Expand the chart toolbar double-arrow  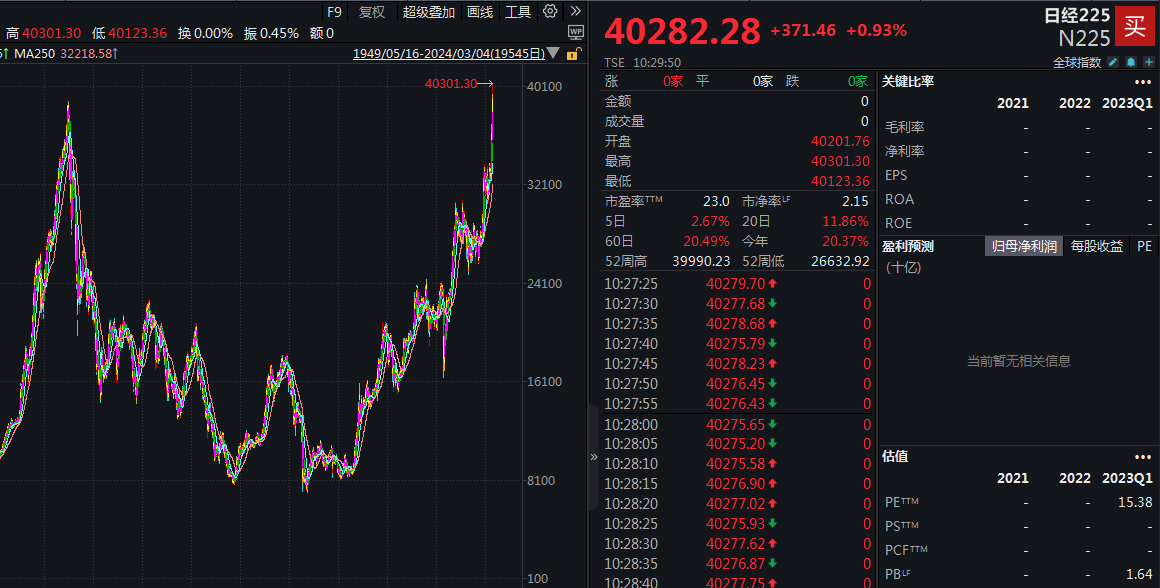576,11
